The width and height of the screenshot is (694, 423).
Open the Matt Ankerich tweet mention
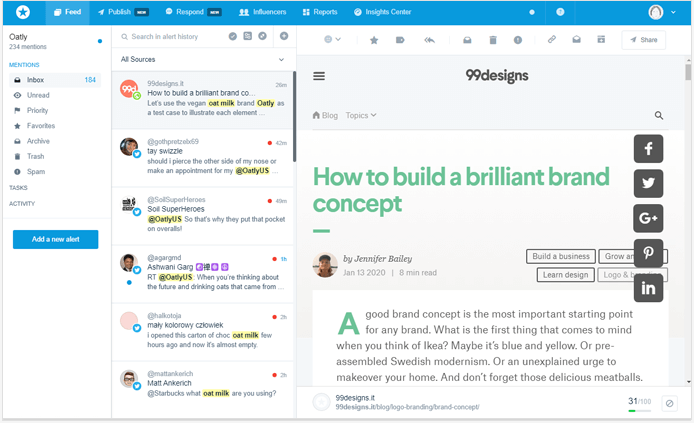point(203,389)
